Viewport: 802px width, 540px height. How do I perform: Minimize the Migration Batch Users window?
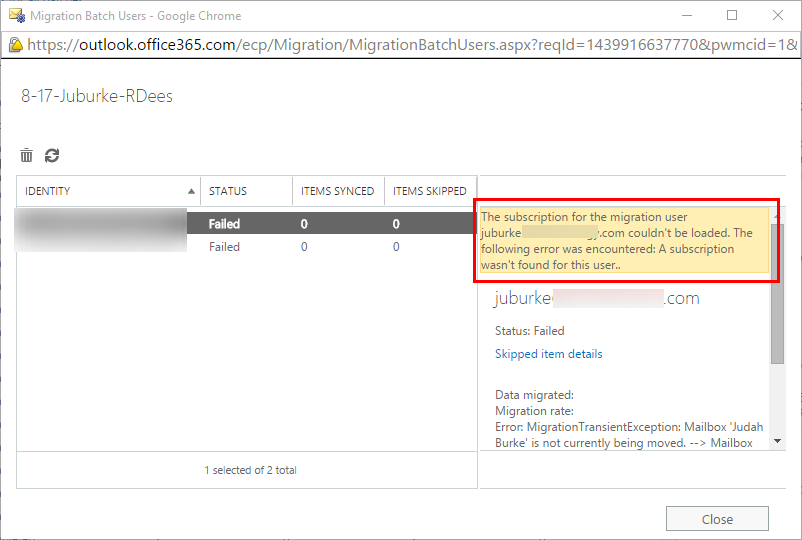[x=687, y=15]
